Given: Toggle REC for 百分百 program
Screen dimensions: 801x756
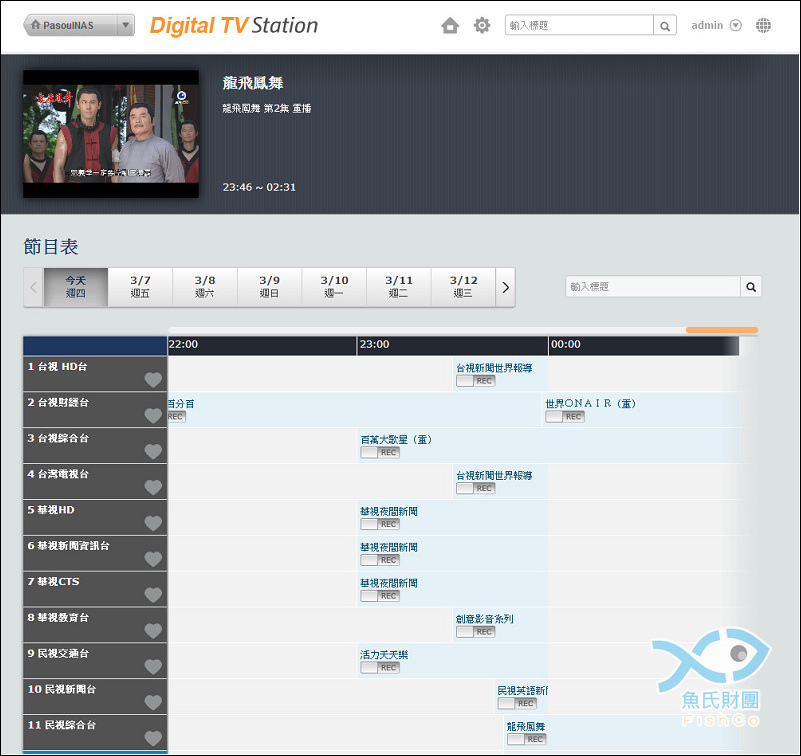Looking at the screenshot, I should (177, 417).
